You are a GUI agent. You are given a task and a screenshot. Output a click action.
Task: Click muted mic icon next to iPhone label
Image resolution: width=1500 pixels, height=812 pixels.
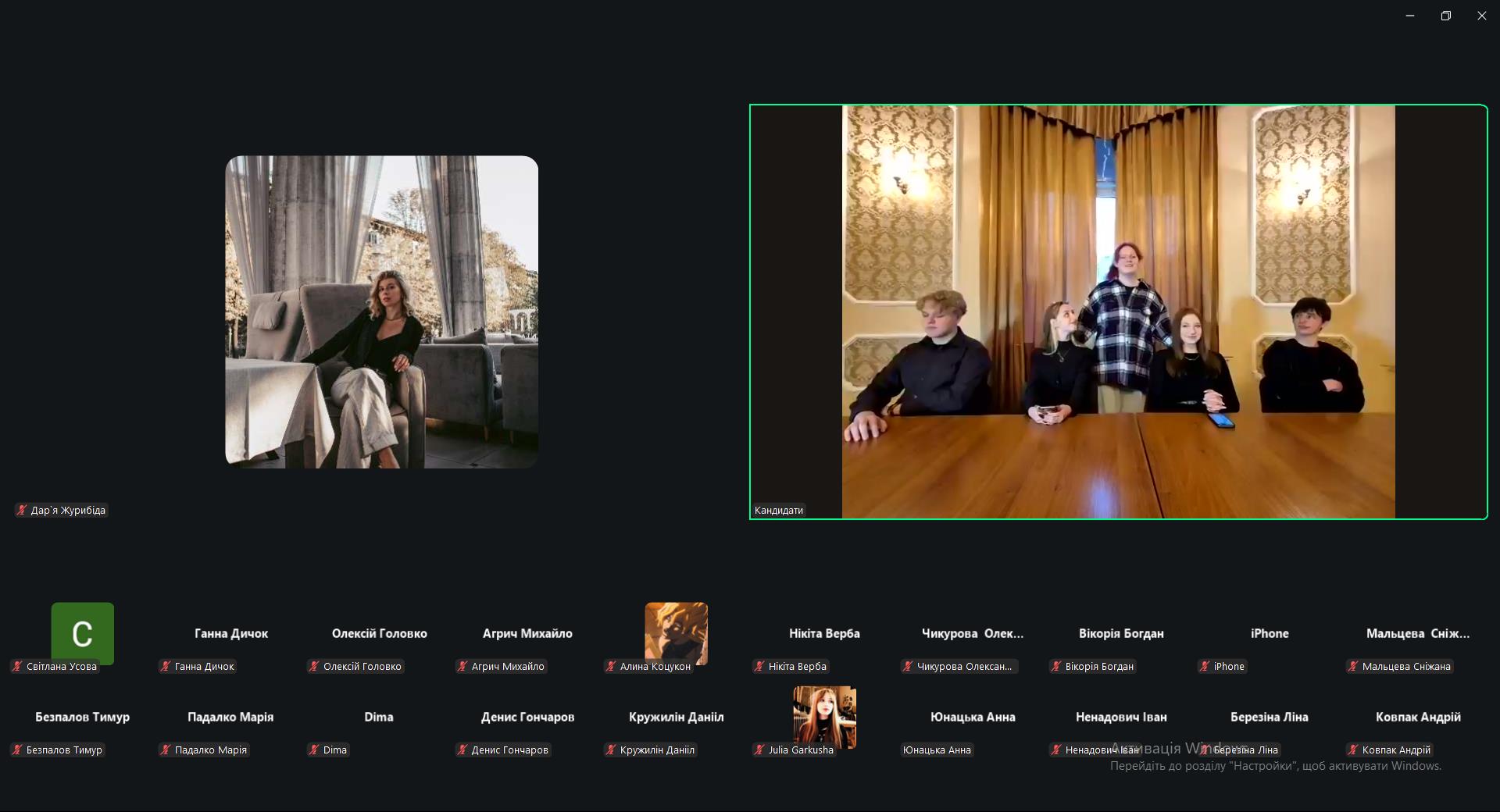pos(1205,667)
